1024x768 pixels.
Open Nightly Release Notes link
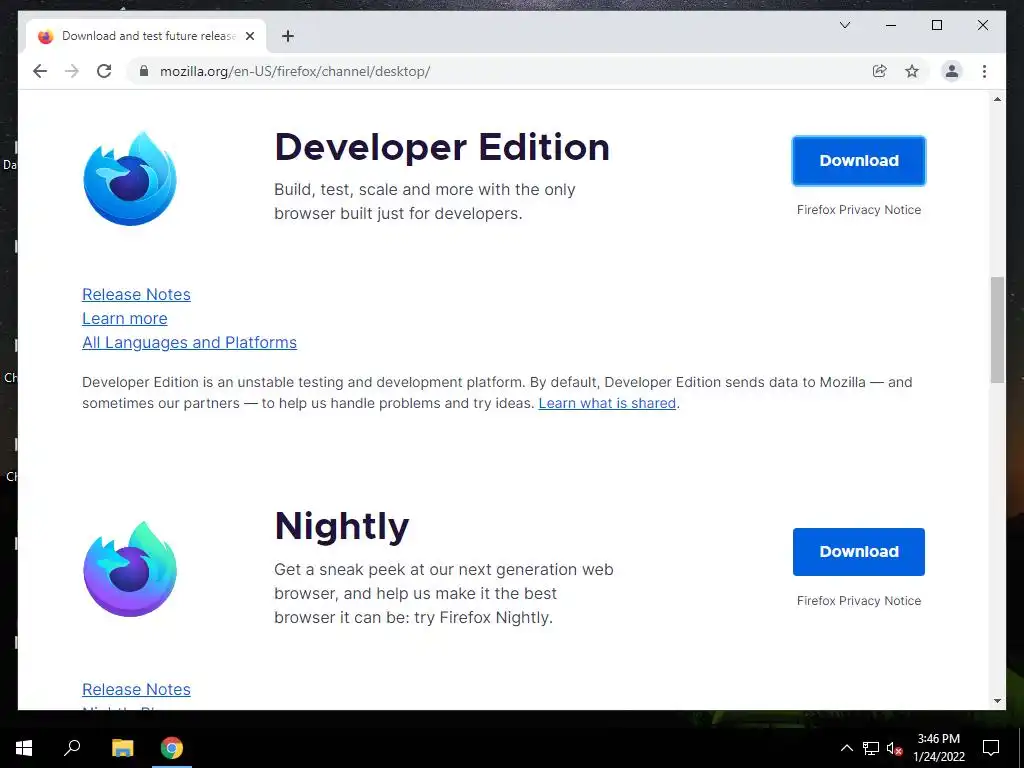136,690
